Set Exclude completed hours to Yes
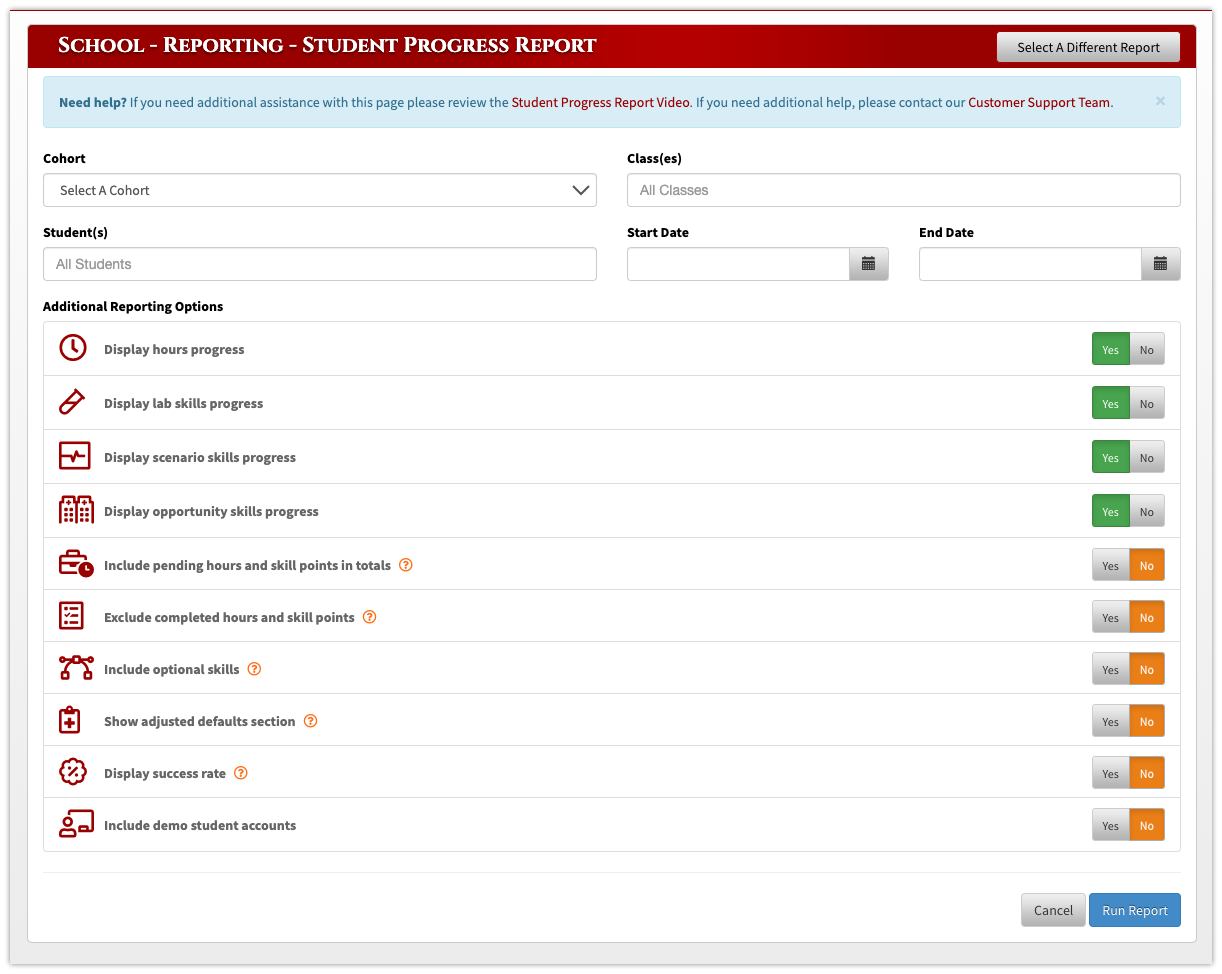 [x=1111, y=618]
